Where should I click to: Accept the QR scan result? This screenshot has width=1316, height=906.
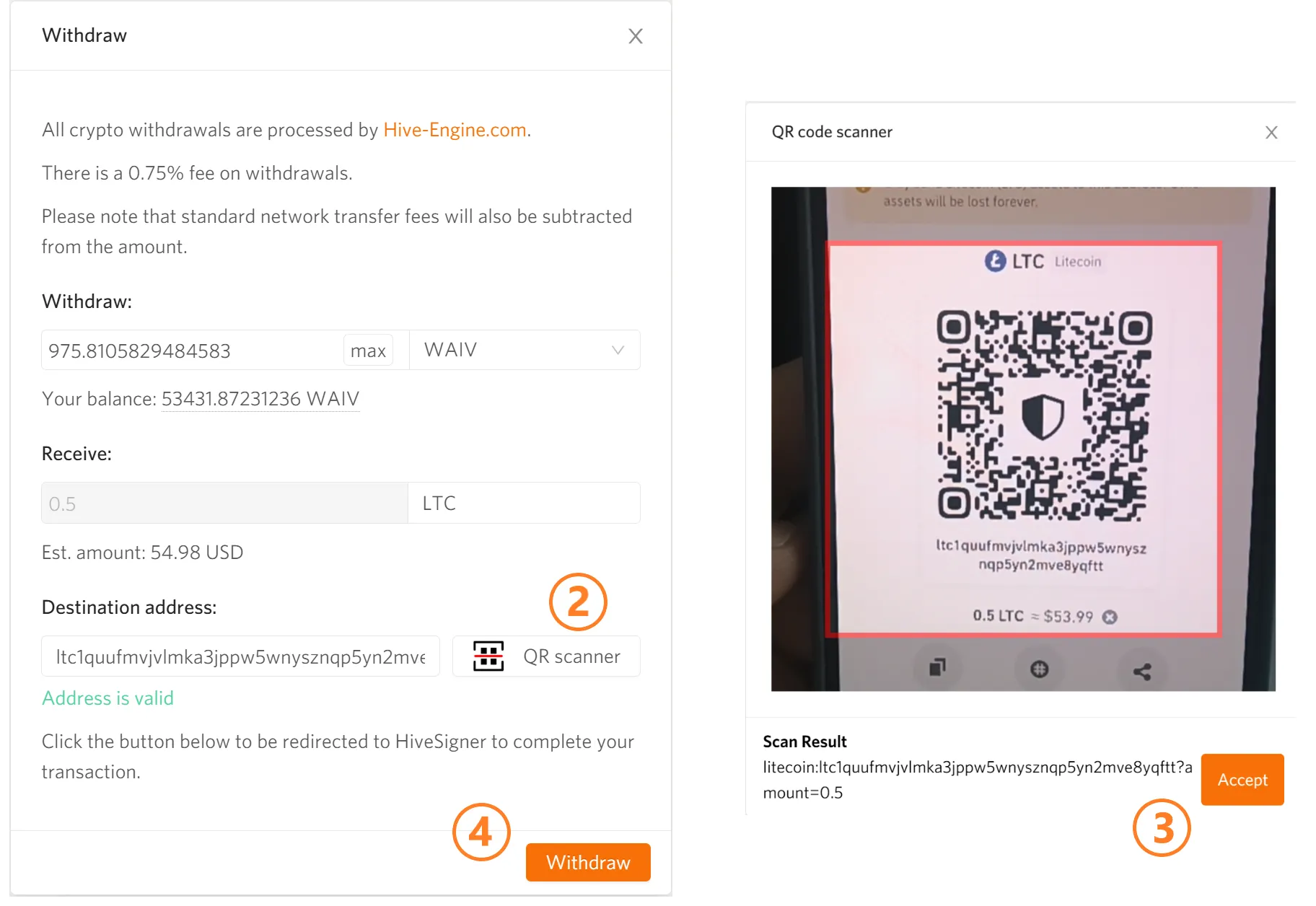tap(1242, 780)
